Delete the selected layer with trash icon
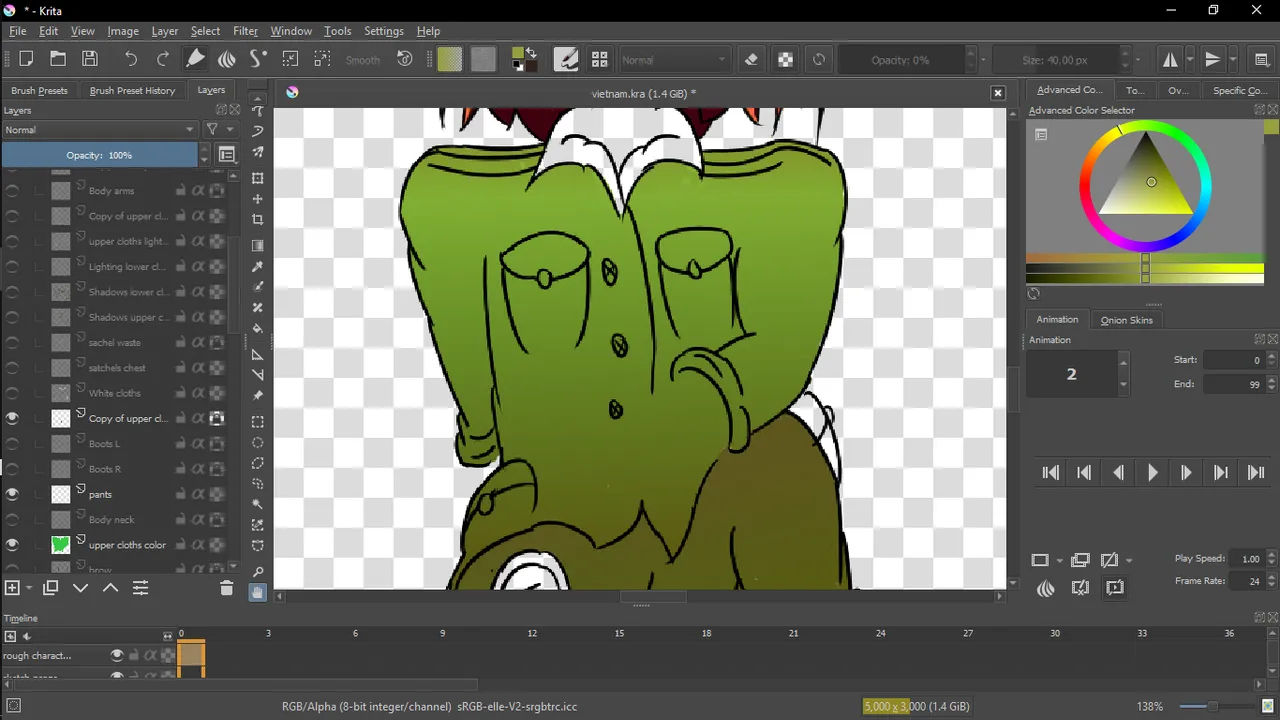This screenshot has height=720, width=1280. (x=226, y=588)
